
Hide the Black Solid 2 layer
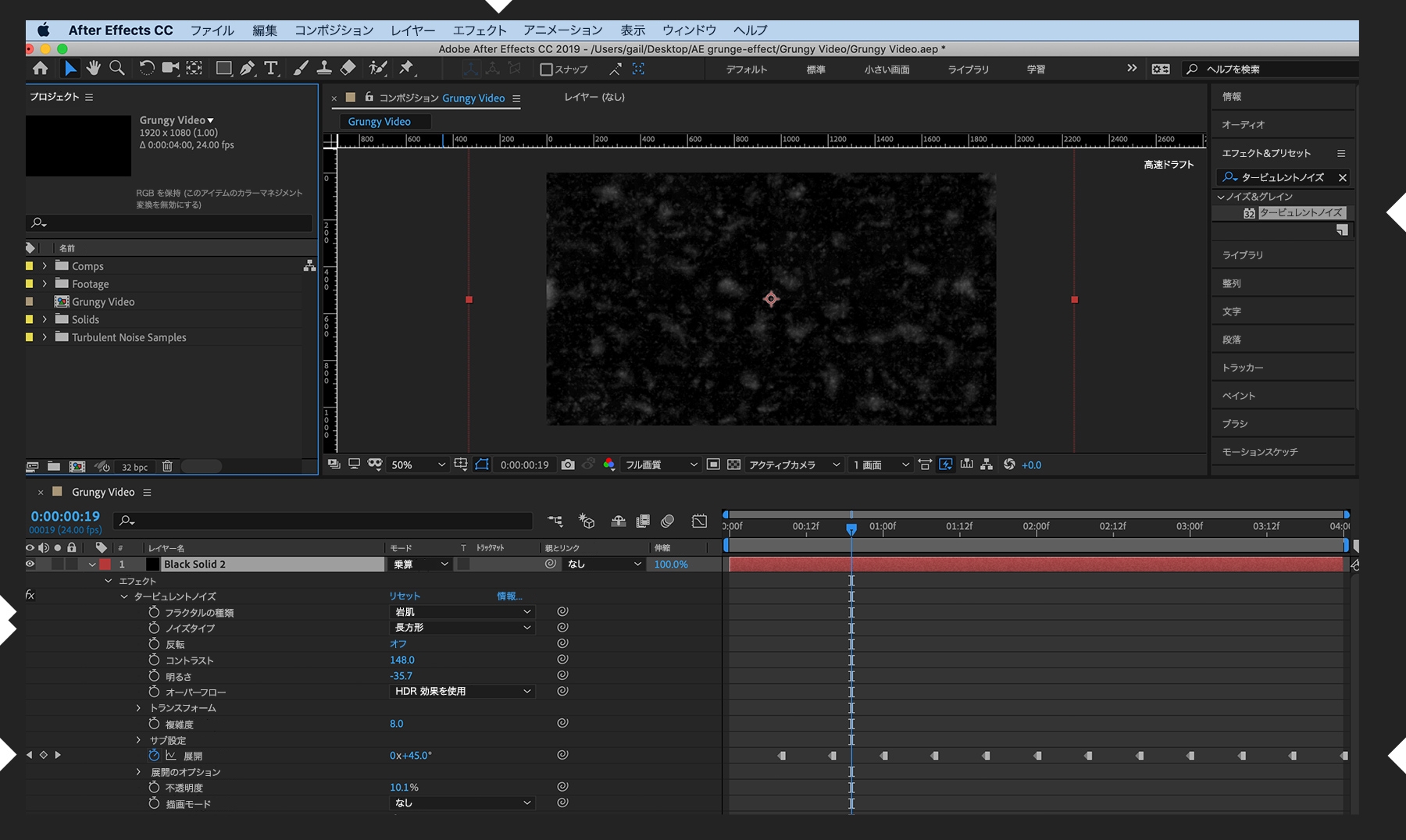pos(30,564)
